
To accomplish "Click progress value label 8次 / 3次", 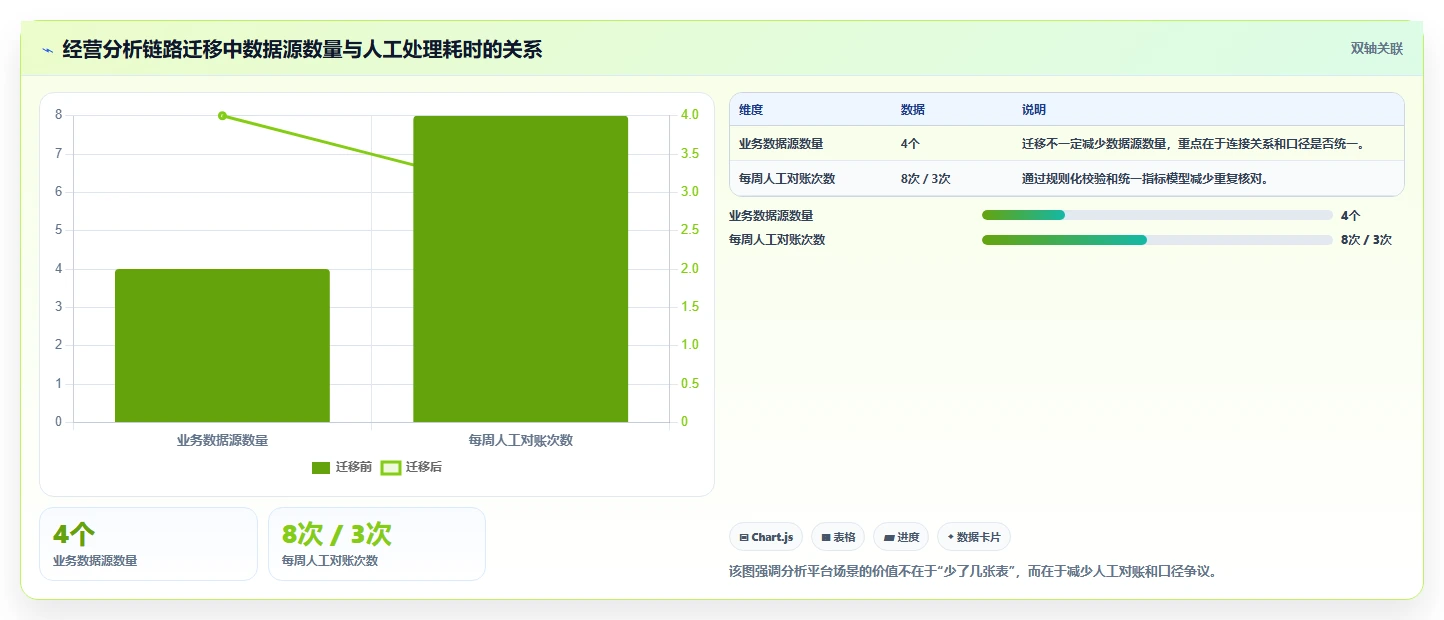I will point(1366,240).
